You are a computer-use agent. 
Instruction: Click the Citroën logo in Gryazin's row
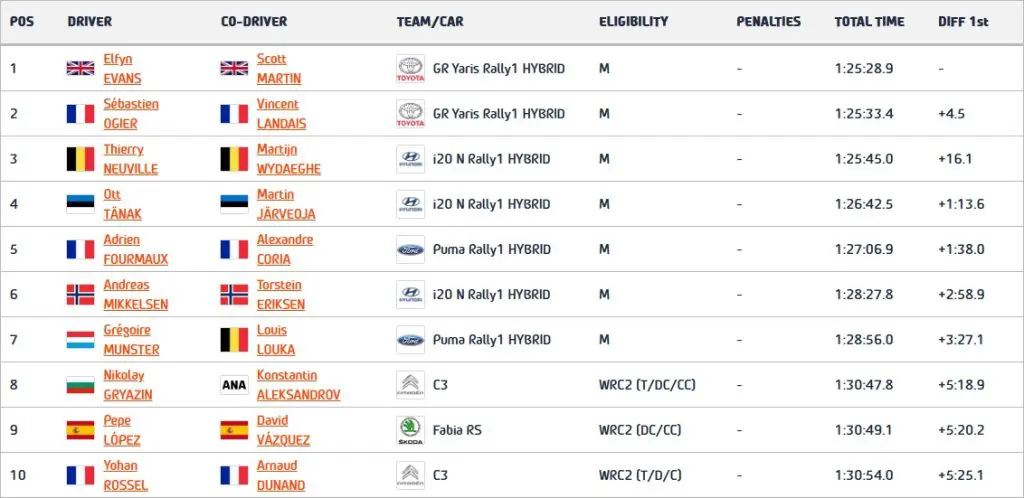[411, 385]
